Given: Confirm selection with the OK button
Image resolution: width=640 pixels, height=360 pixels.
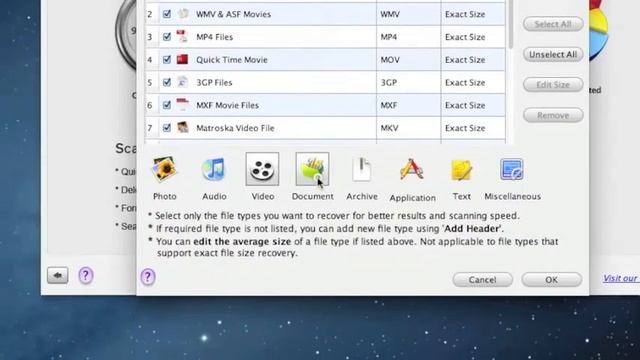Looking at the screenshot, I should pyautogui.click(x=551, y=280).
